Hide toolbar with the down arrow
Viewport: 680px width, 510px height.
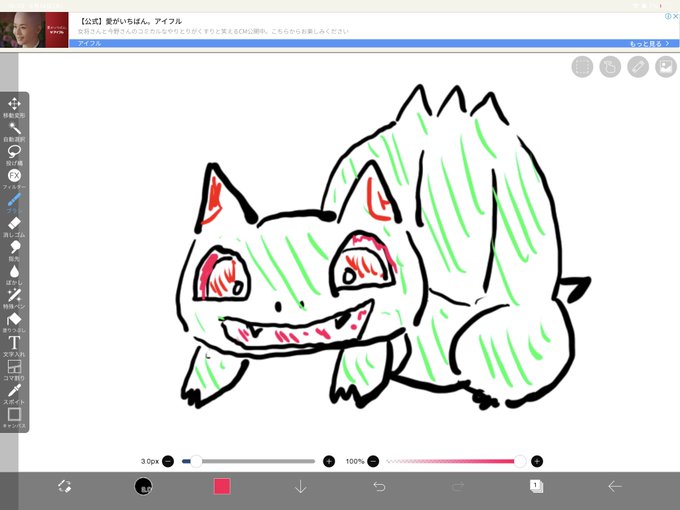point(301,487)
